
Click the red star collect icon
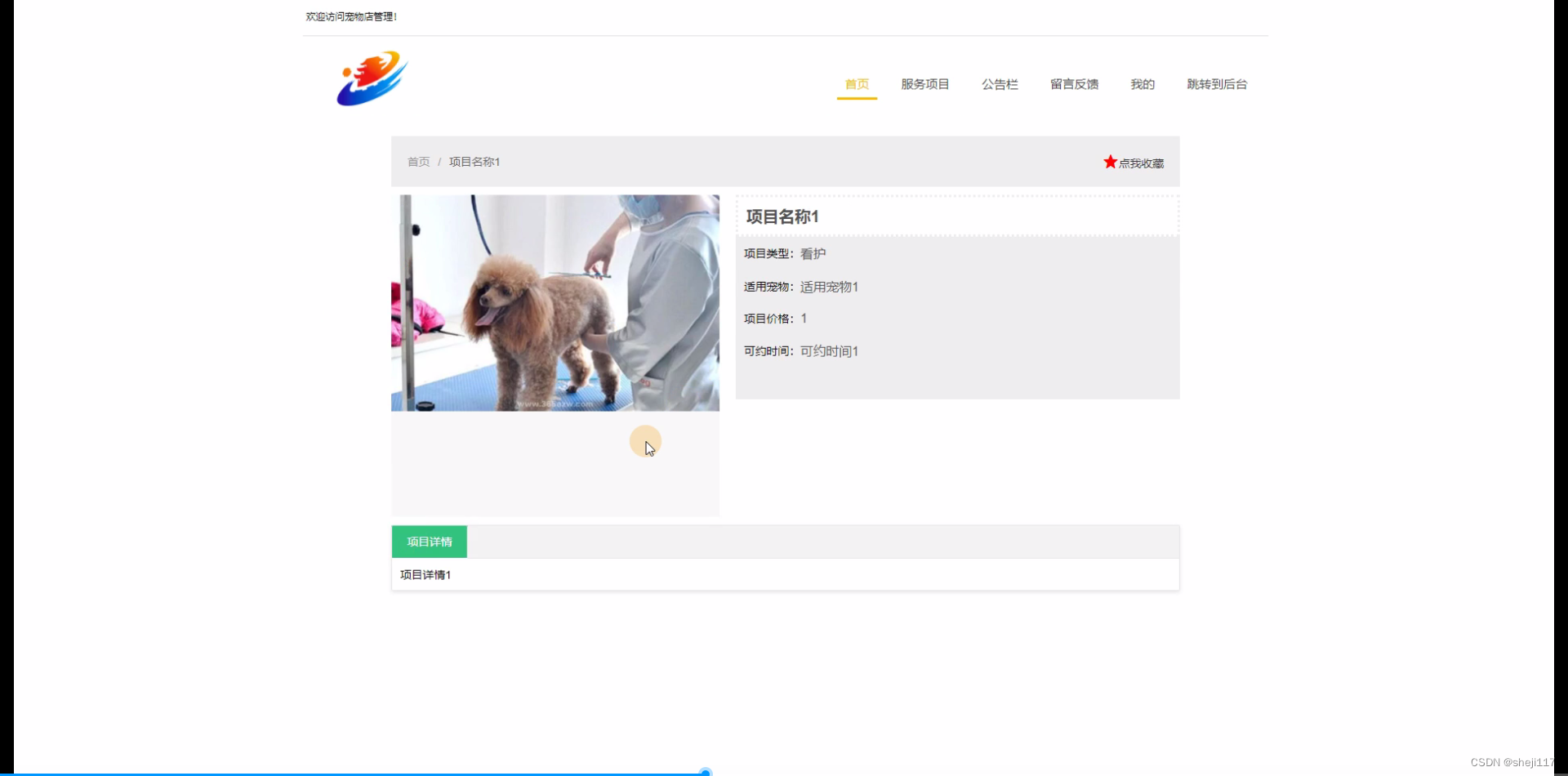[x=1110, y=161]
